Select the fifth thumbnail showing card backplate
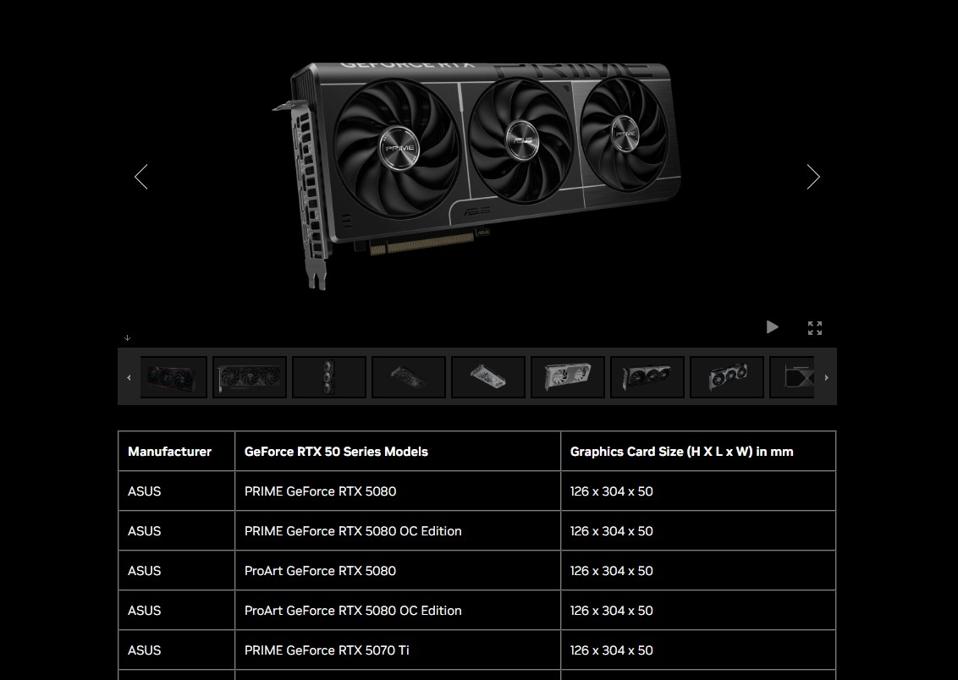Screen dimensions: 958x680 pyautogui.click(x=488, y=377)
